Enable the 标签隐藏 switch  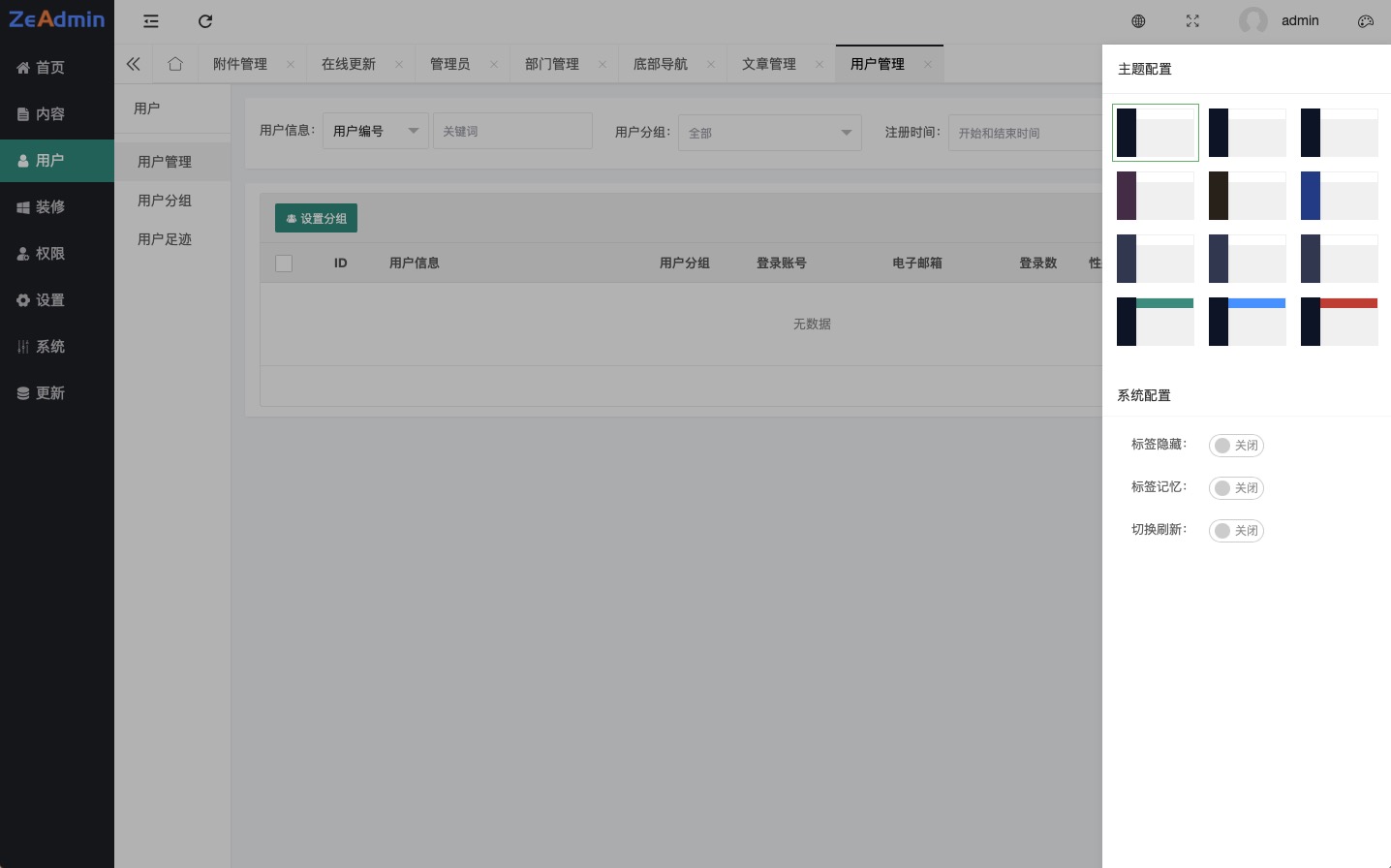tap(1236, 446)
